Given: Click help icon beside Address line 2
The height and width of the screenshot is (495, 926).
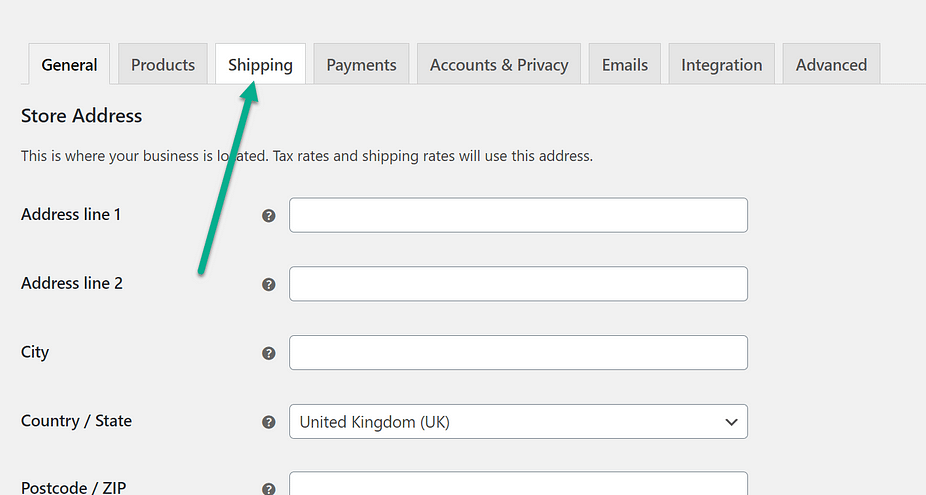Looking at the screenshot, I should (268, 284).
